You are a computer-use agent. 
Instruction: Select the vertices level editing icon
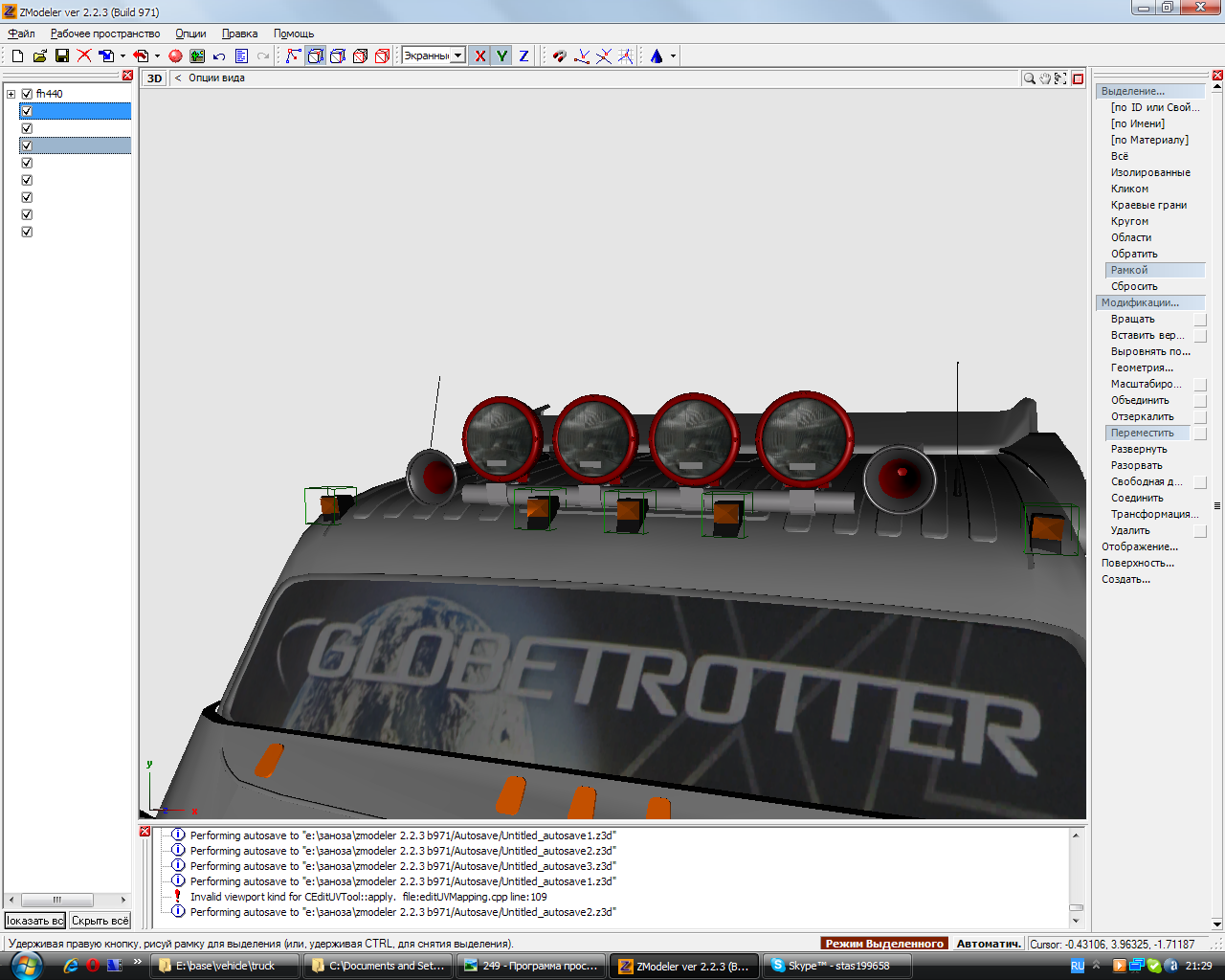294,56
